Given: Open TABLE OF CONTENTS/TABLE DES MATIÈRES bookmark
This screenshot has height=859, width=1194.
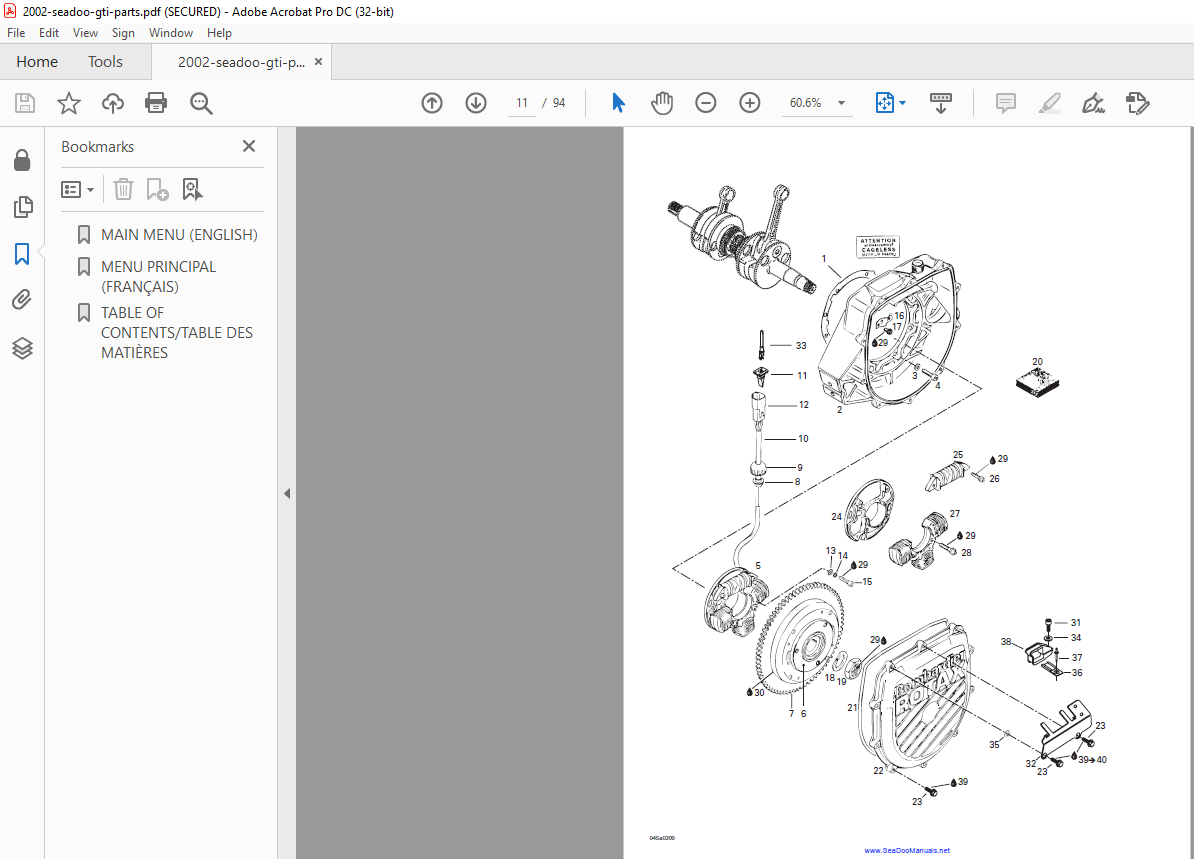Looking at the screenshot, I should point(177,333).
